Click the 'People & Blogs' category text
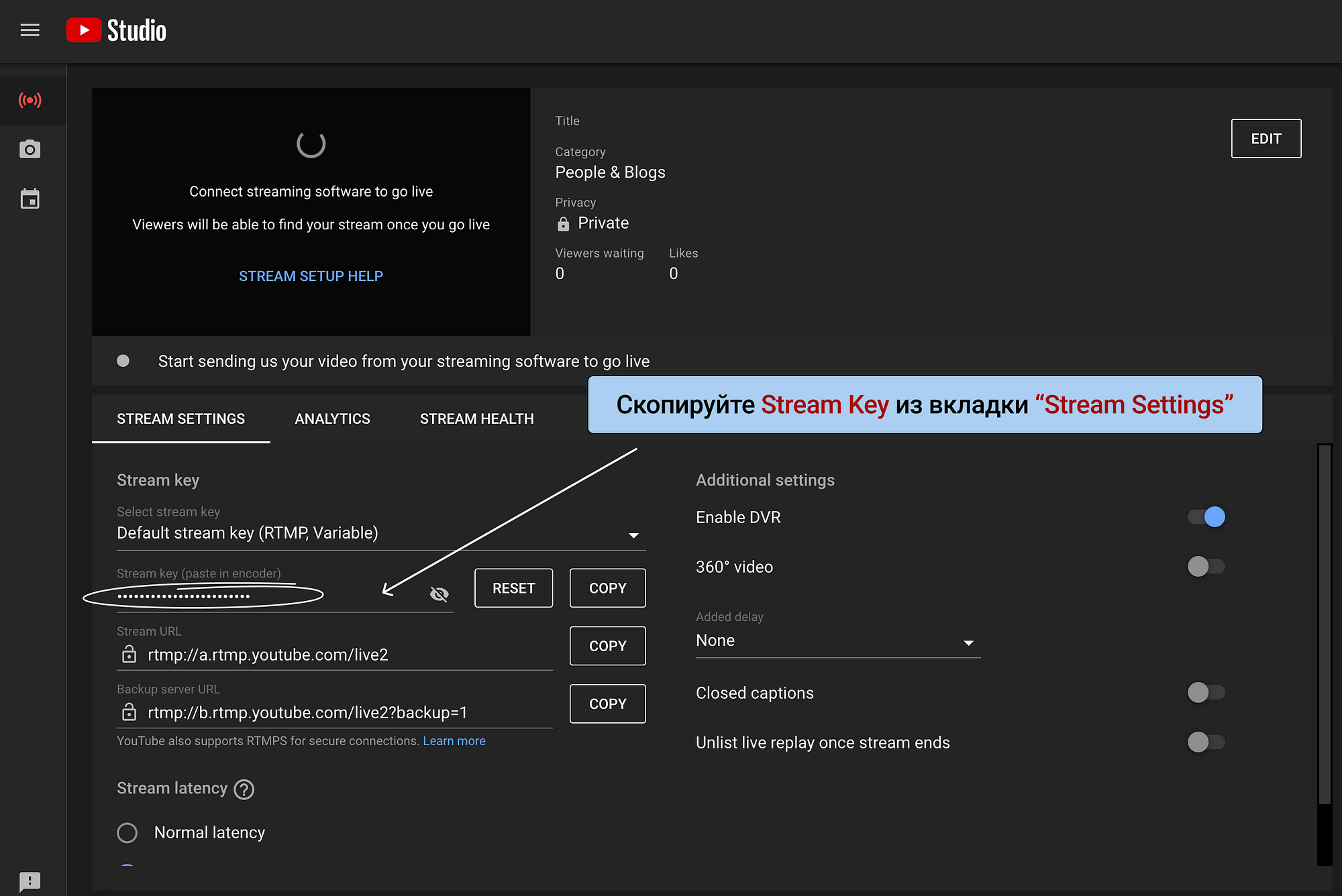 pos(611,172)
